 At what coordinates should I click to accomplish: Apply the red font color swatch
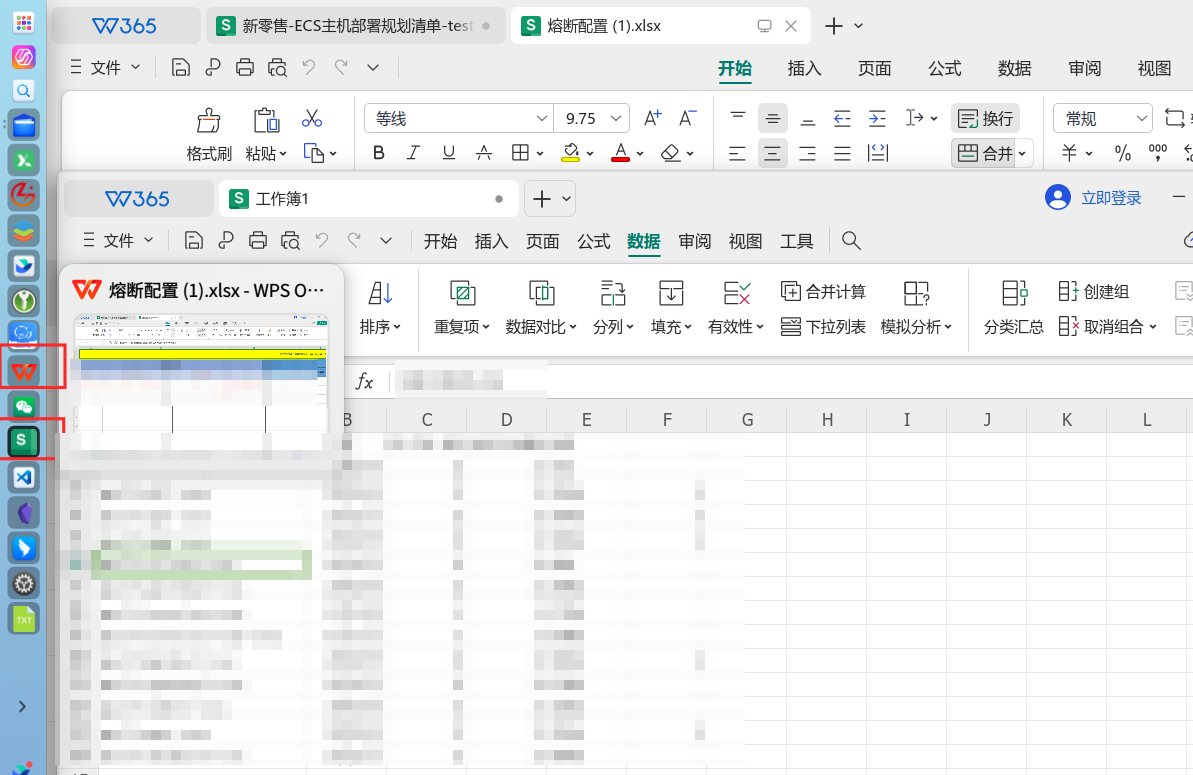pyautogui.click(x=621, y=153)
